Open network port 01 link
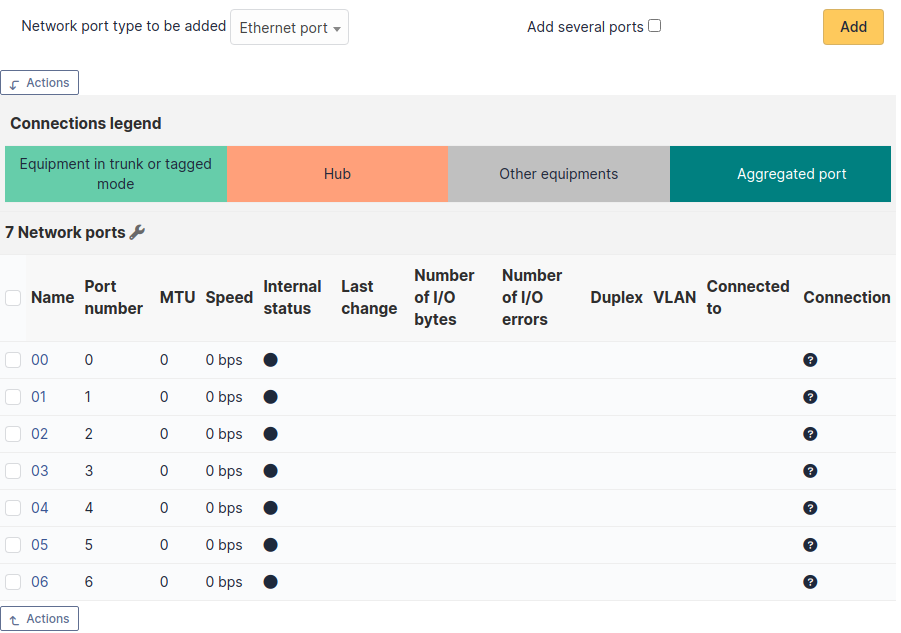This screenshot has height=633, width=901. pos(38,397)
